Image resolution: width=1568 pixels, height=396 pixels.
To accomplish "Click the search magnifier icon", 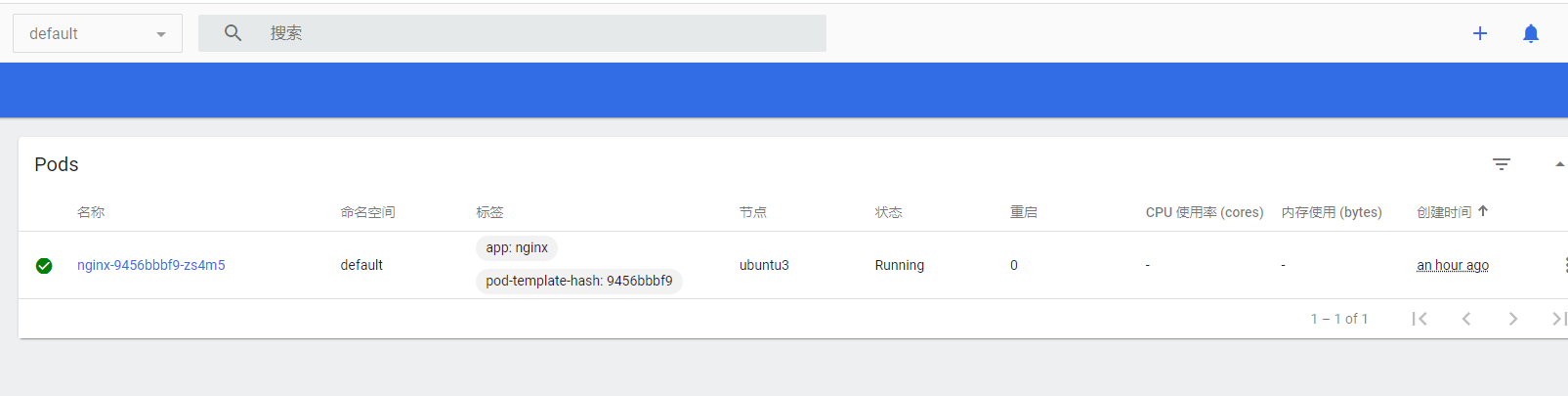I will (x=233, y=33).
